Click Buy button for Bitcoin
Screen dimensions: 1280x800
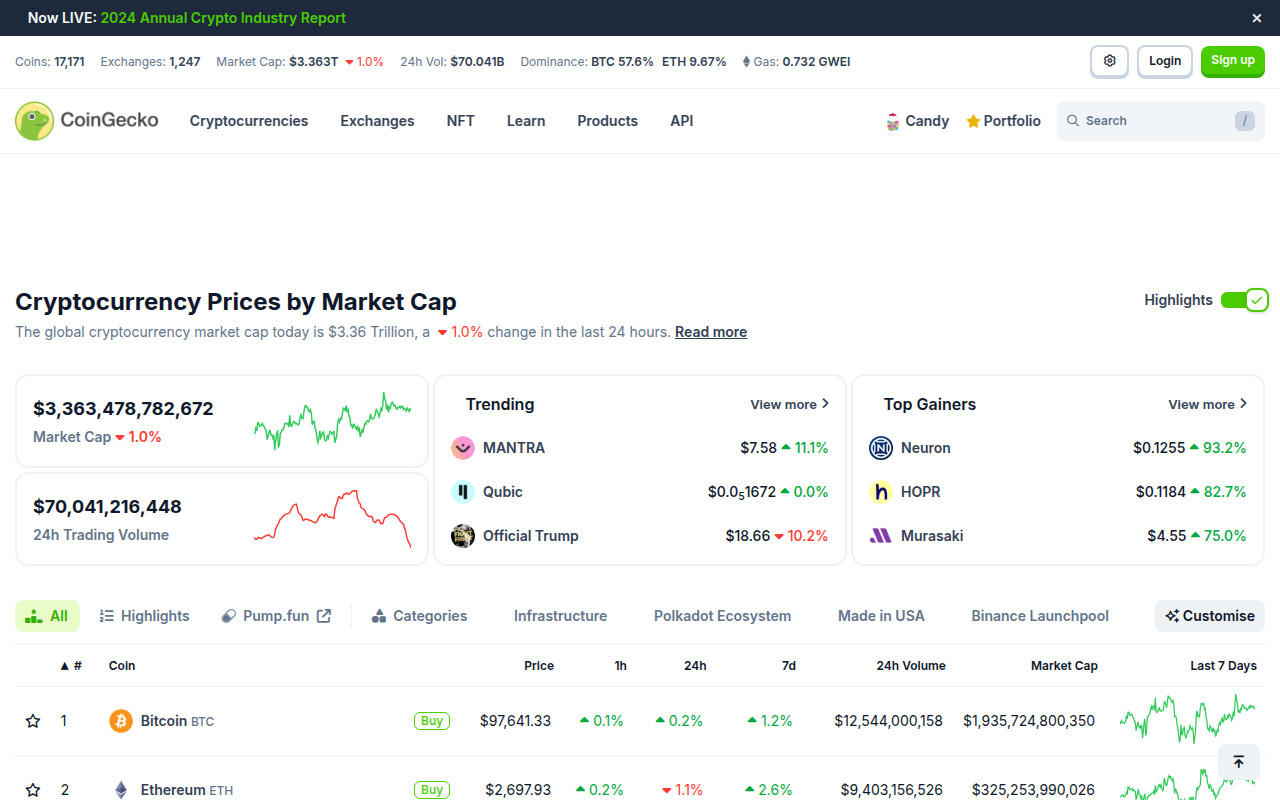(x=432, y=721)
